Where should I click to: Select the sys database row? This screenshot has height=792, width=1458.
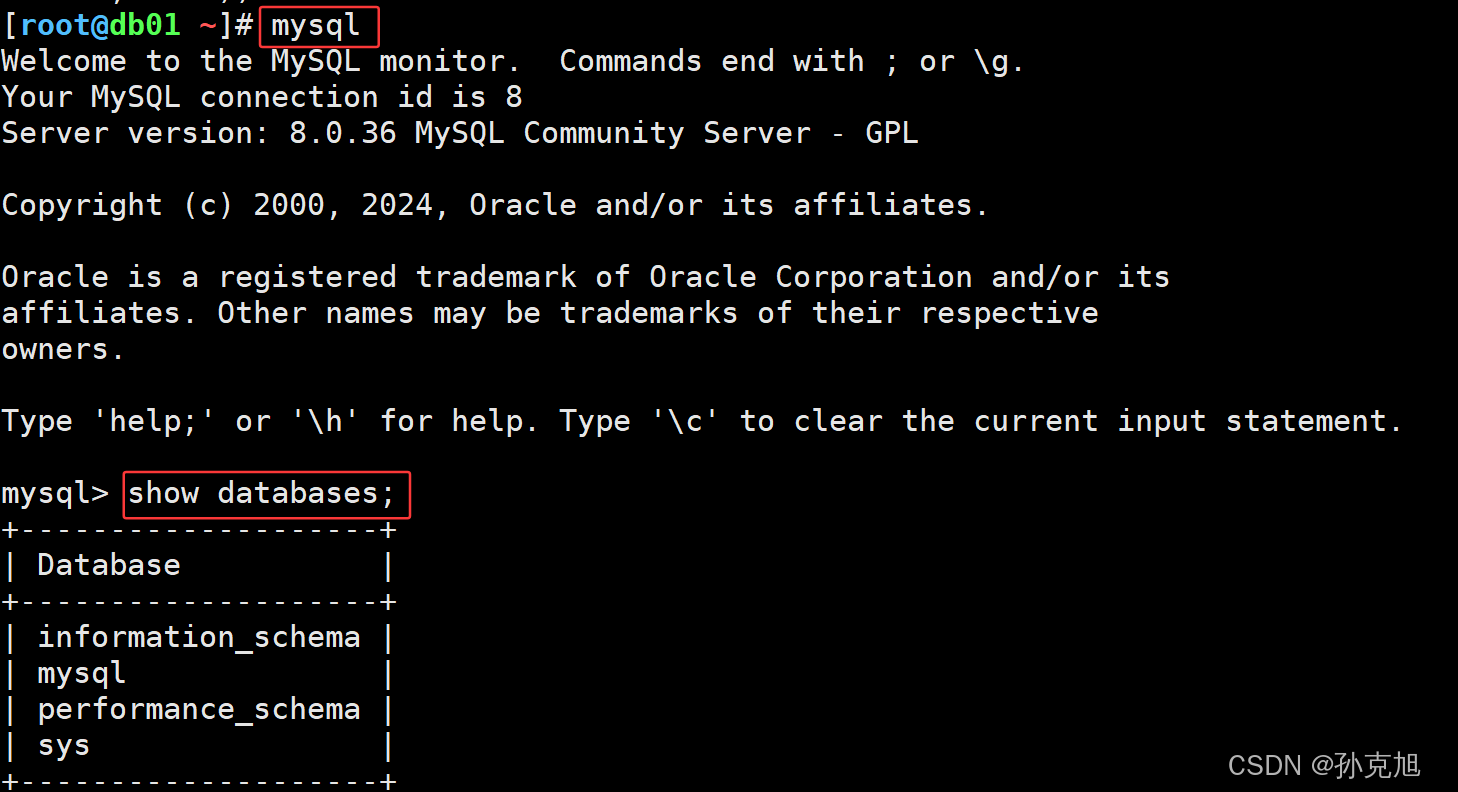tap(199, 745)
